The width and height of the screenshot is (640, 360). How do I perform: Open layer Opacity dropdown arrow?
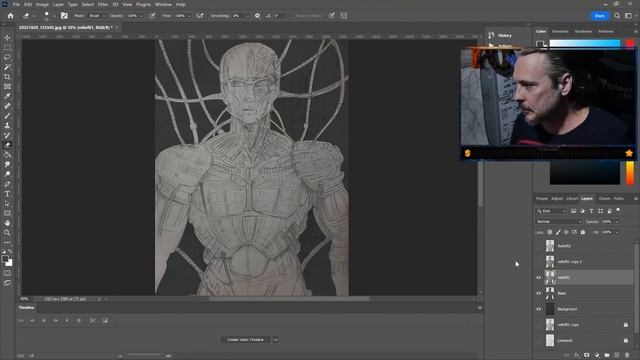(x=617, y=222)
